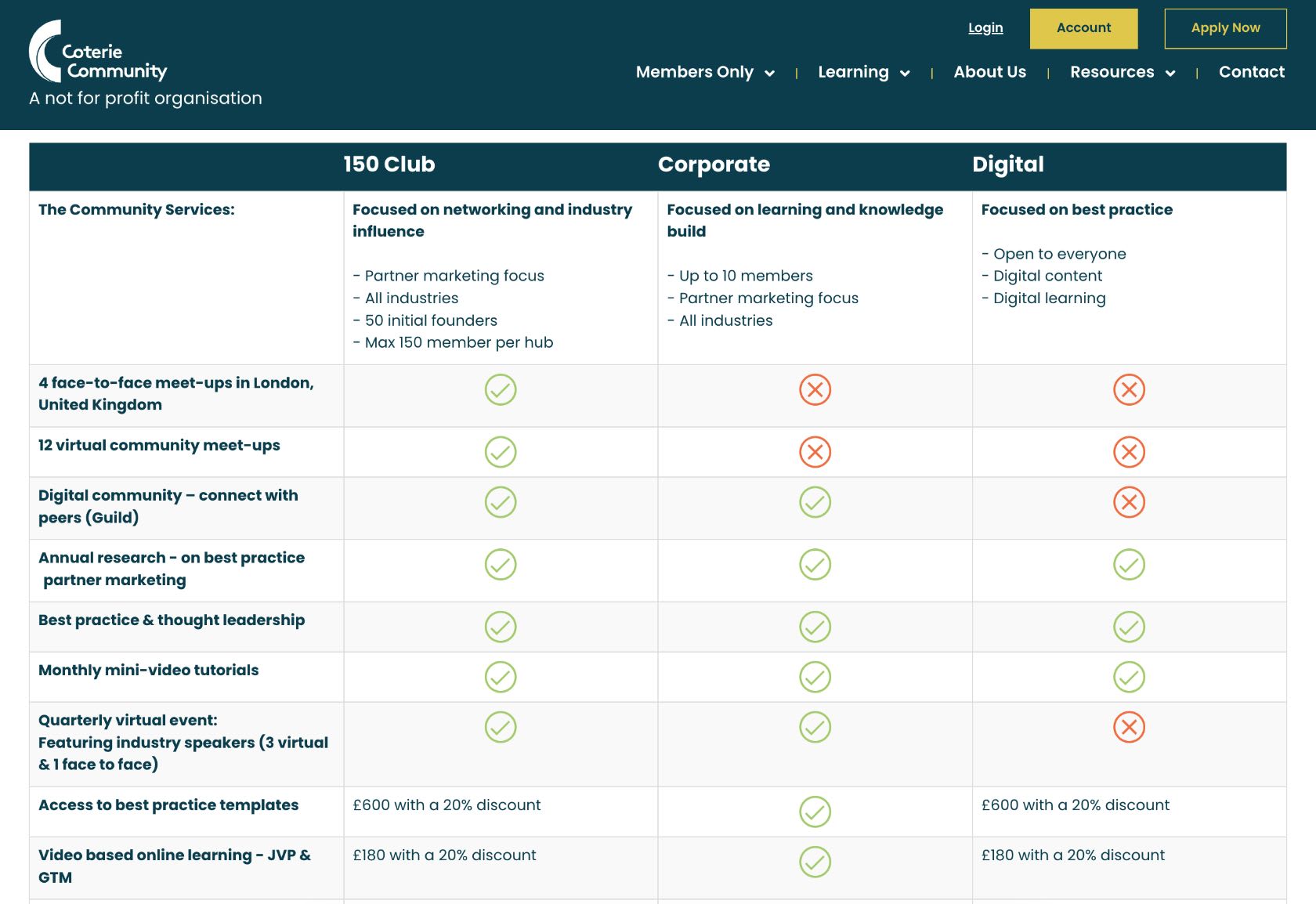Click the yellow Account button

1083,28
